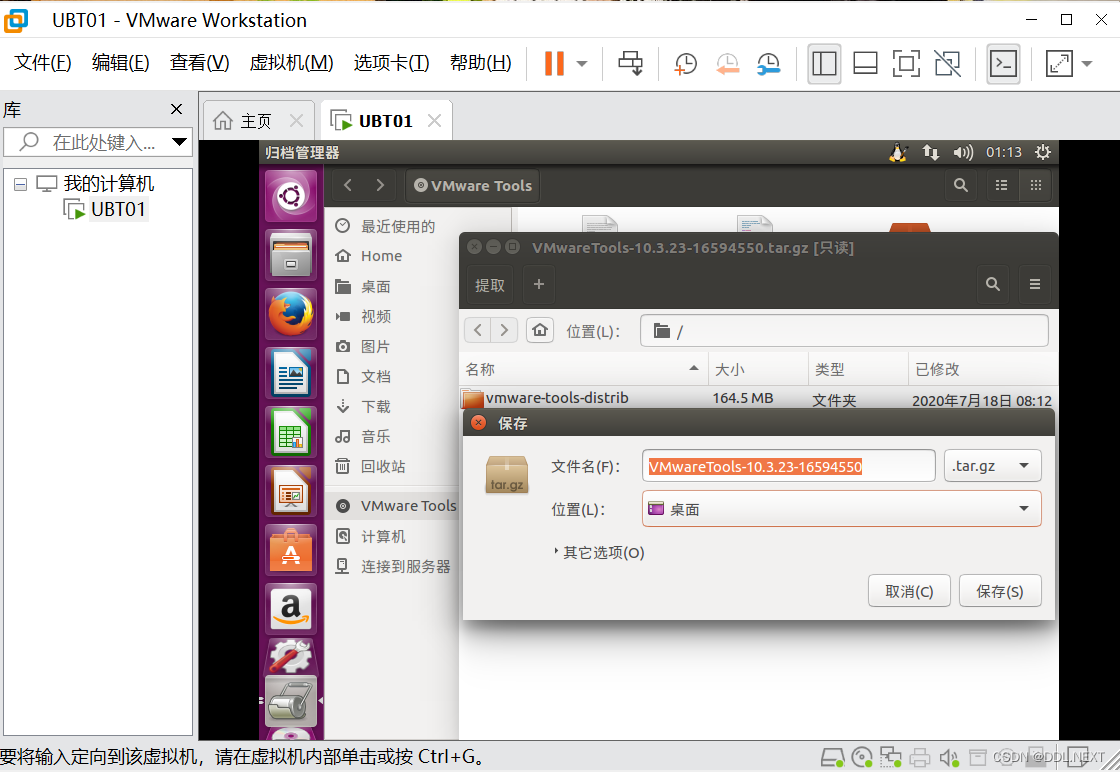Open the 帮助(H) menu
The width and height of the screenshot is (1120, 772).
[x=481, y=63]
